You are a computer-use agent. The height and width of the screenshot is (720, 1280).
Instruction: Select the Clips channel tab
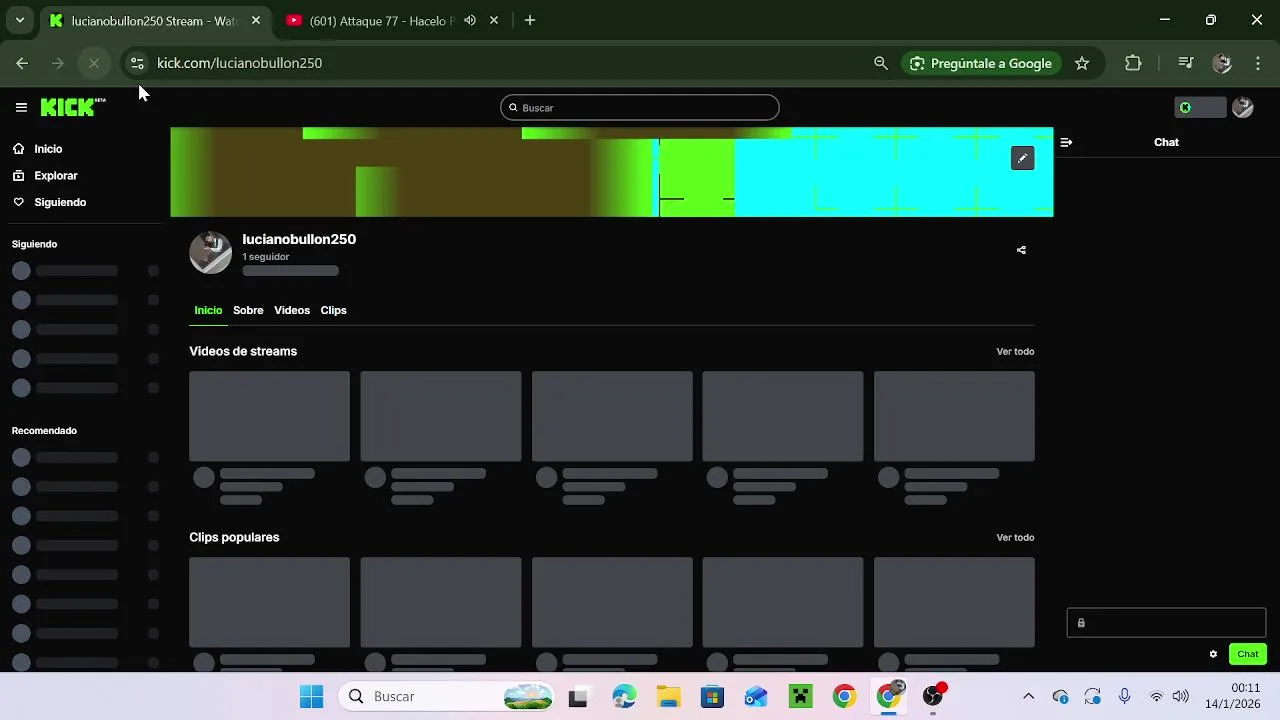pyautogui.click(x=333, y=310)
